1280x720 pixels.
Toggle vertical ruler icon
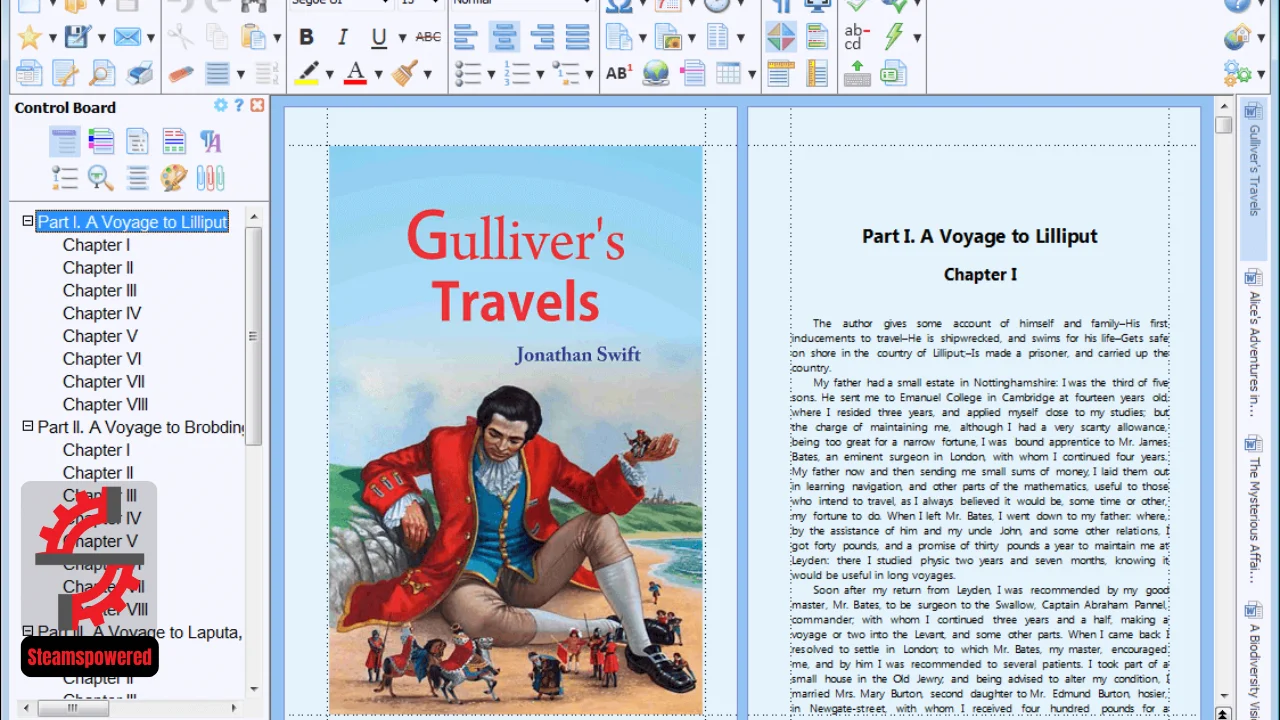tap(817, 74)
